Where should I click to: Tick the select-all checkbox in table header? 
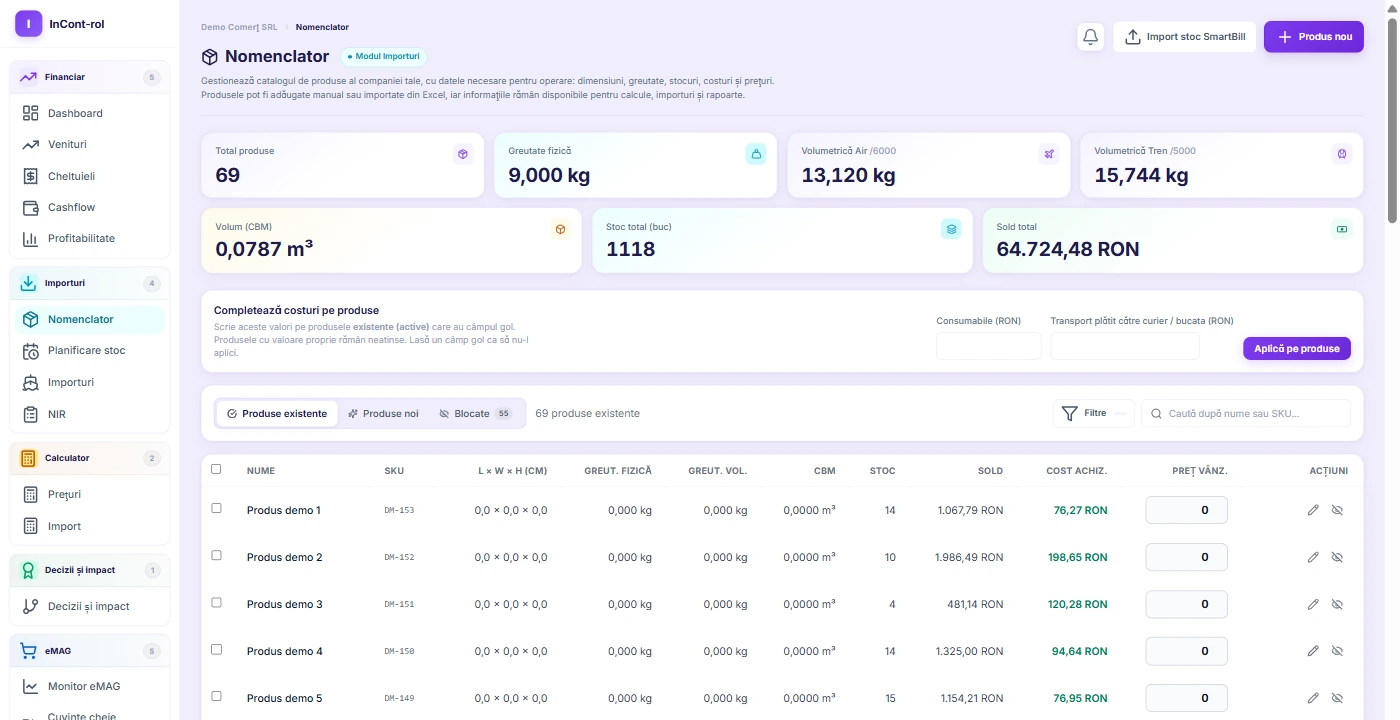click(x=216, y=469)
